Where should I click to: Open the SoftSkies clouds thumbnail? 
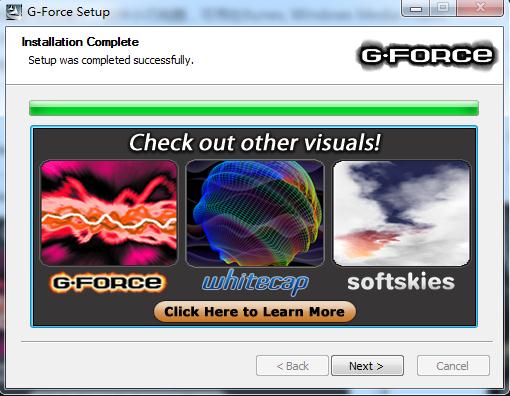coord(402,213)
